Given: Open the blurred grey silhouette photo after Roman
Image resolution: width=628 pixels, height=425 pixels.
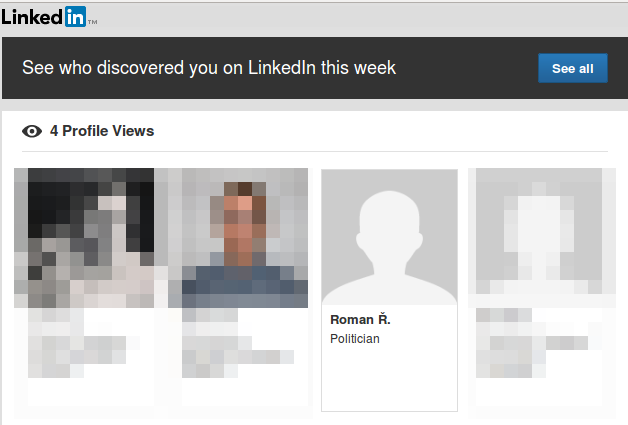Looking at the screenshot, I should [541, 237].
